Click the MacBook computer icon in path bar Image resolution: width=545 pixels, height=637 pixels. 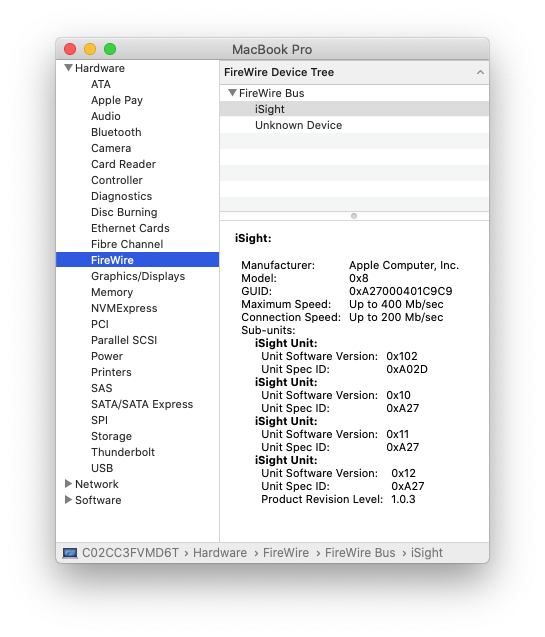pos(70,553)
